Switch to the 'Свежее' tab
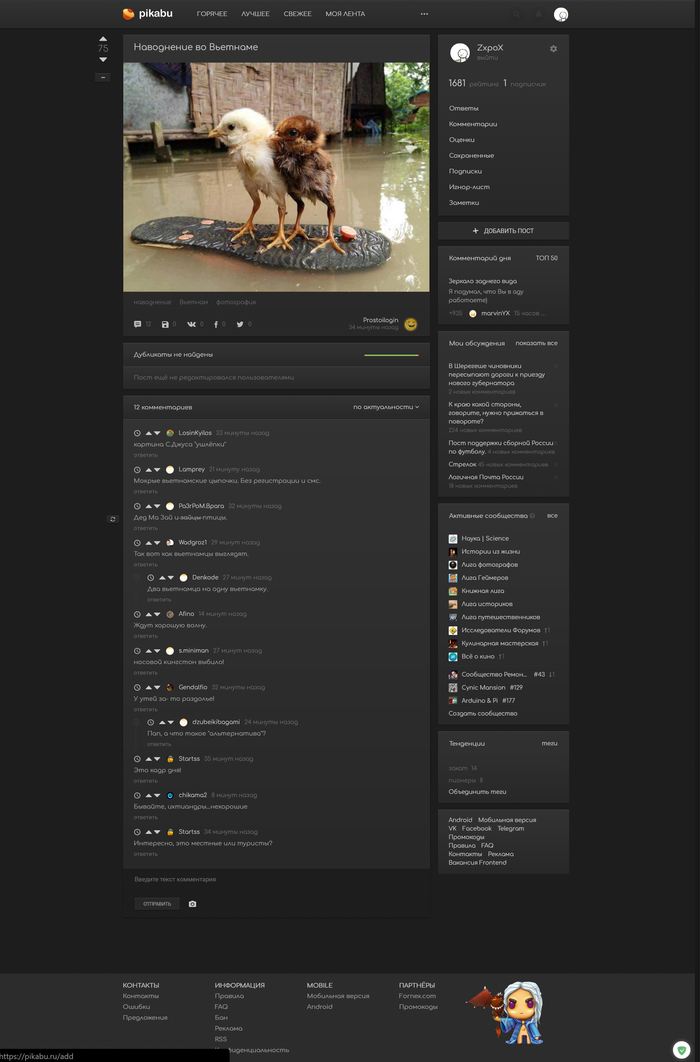700x1062 pixels. pyautogui.click(x=297, y=14)
